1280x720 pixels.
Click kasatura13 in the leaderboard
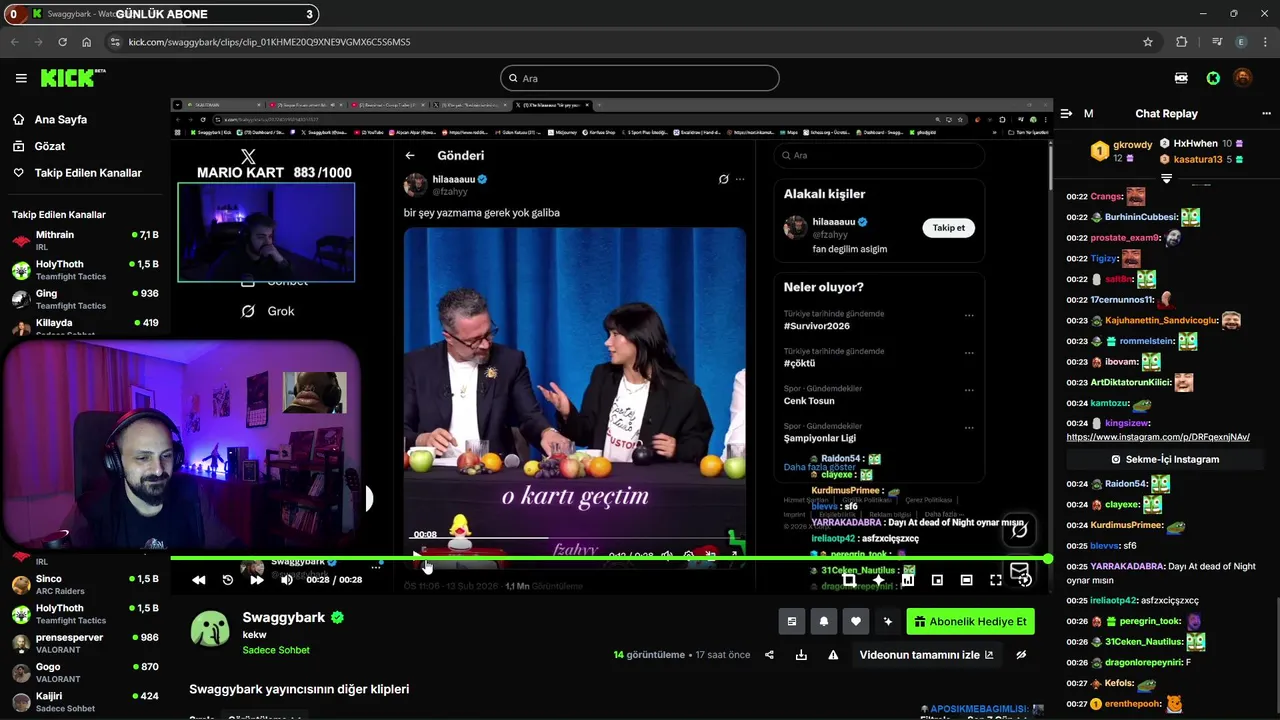pyautogui.click(x=1198, y=159)
